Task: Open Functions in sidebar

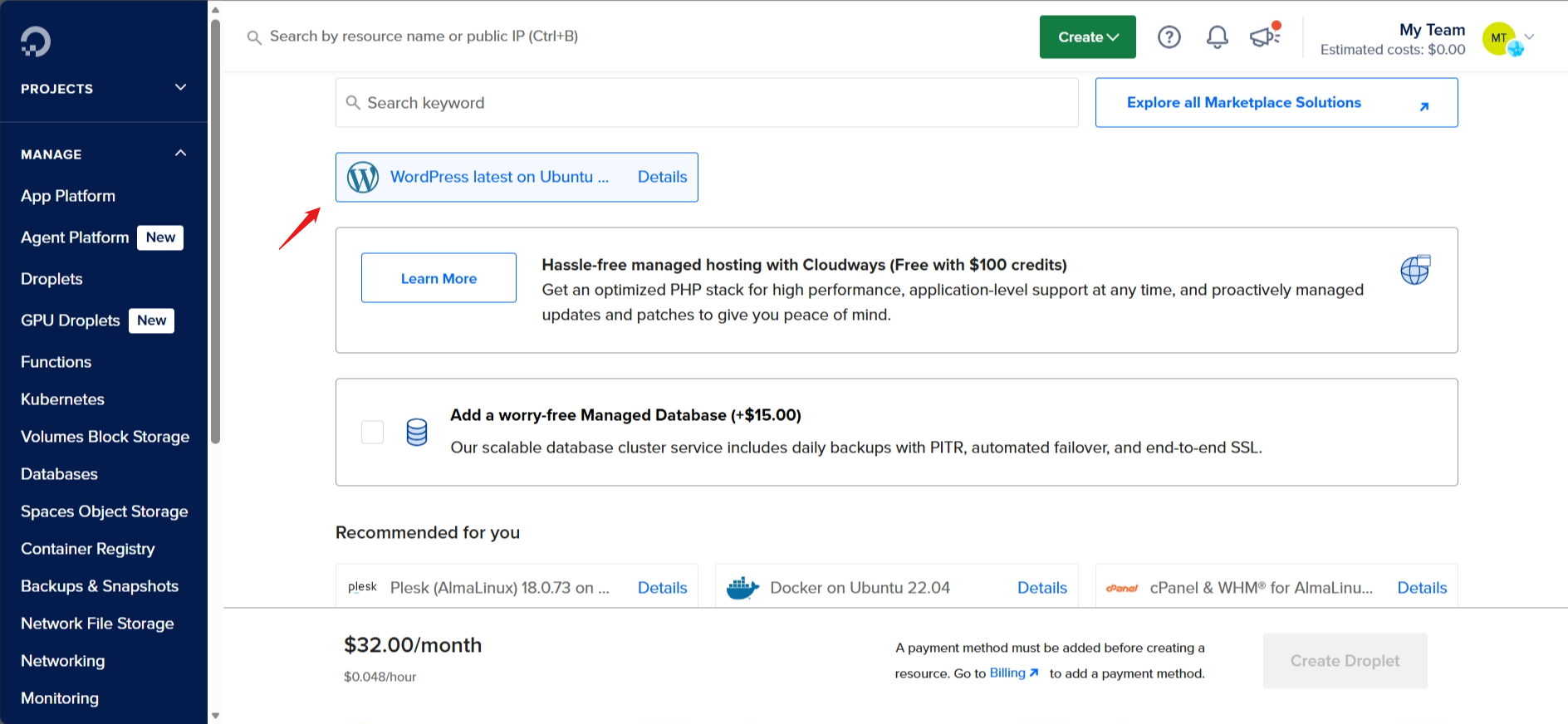Action: click(x=56, y=362)
